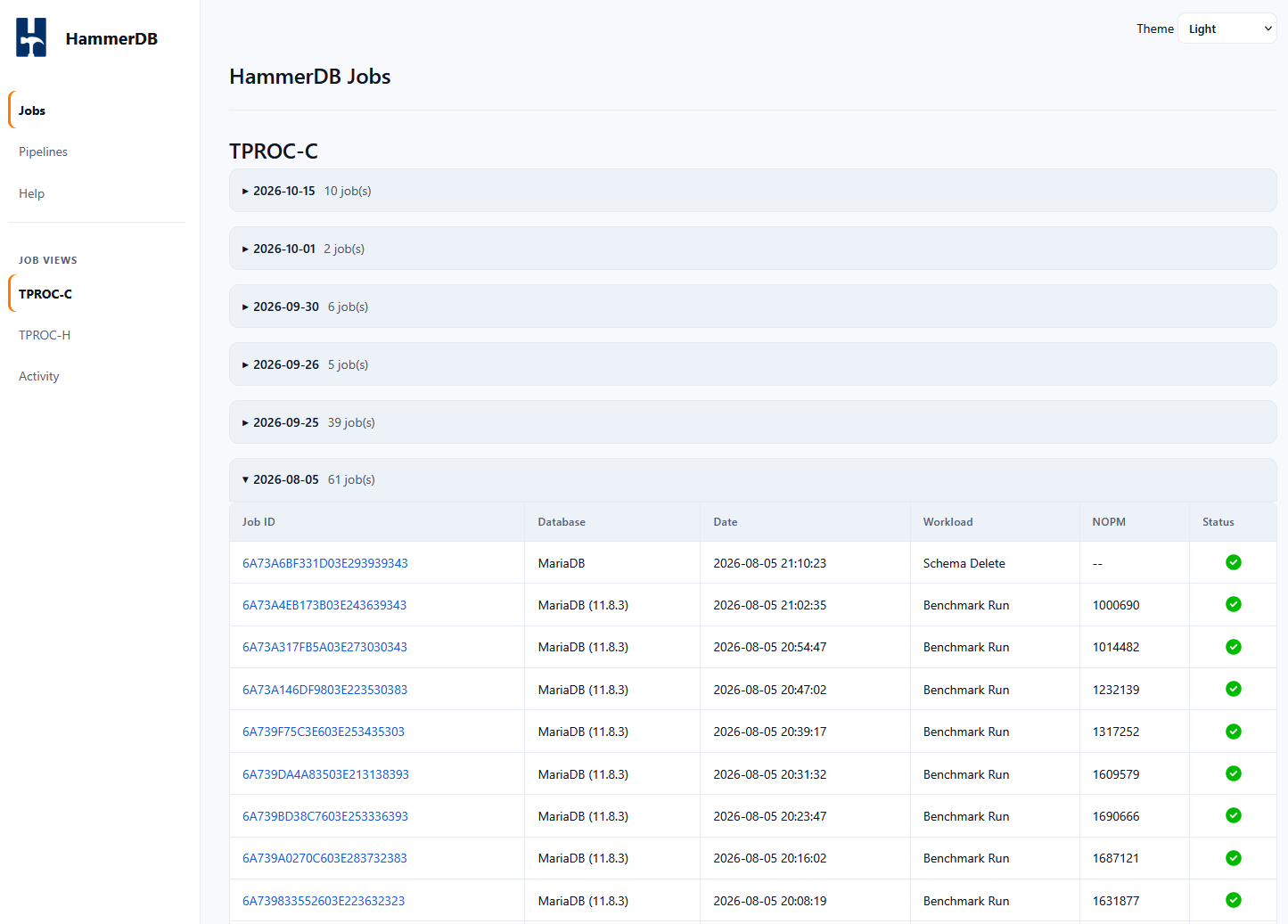
Task: Open job 6A739833552603E223632323
Action: (x=324, y=901)
